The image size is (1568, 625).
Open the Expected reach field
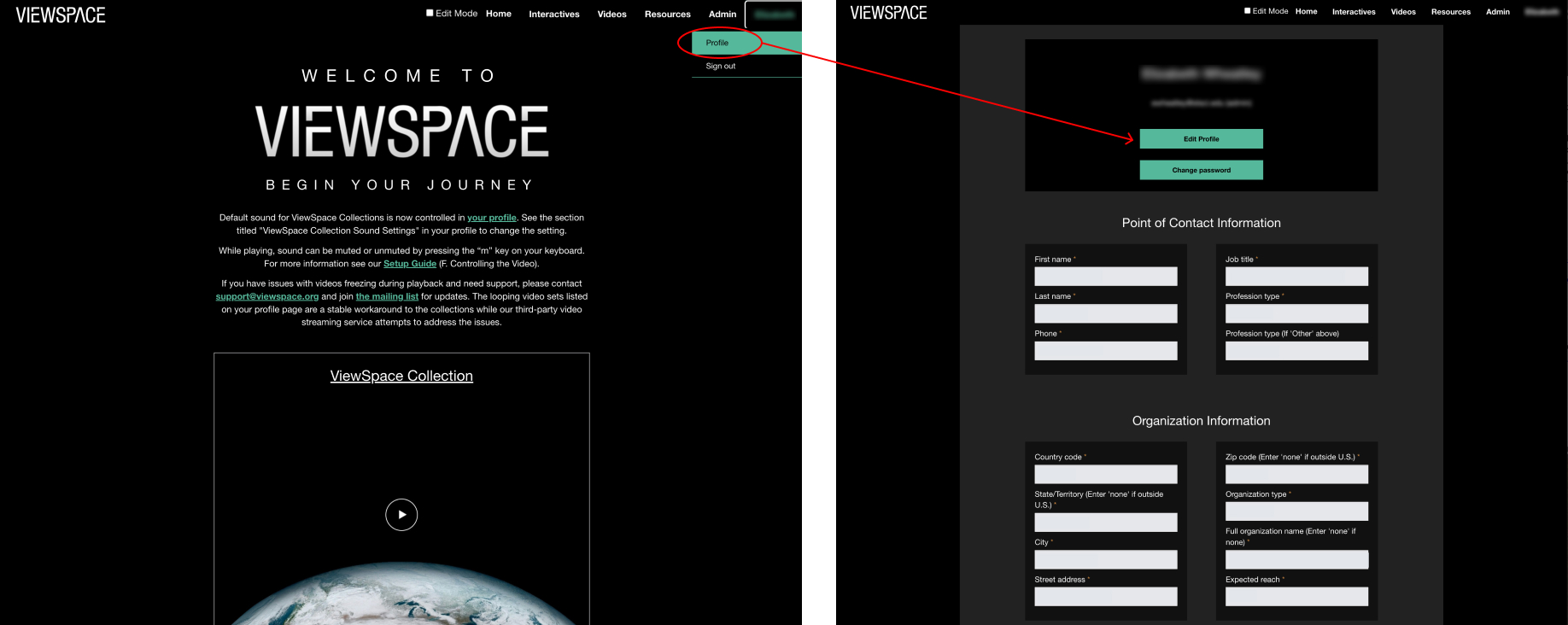pyautogui.click(x=1296, y=597)
